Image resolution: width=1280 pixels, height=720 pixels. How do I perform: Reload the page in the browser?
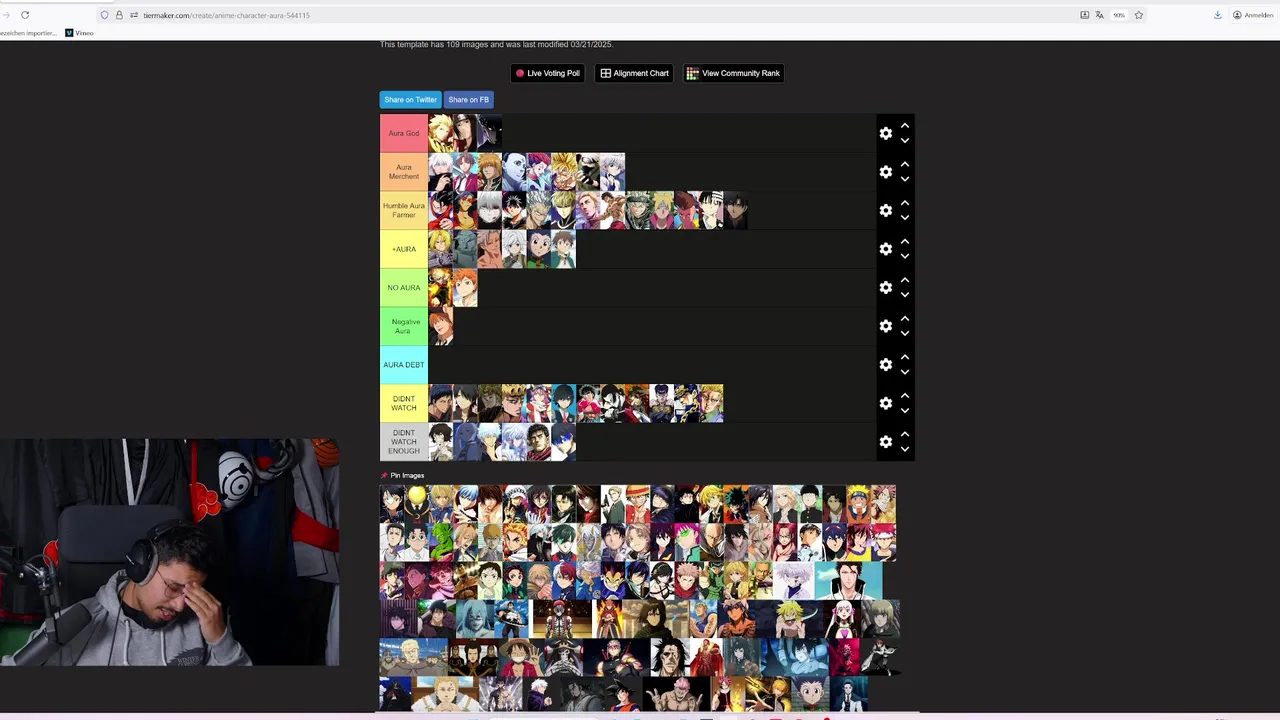[x=25, y=15]
